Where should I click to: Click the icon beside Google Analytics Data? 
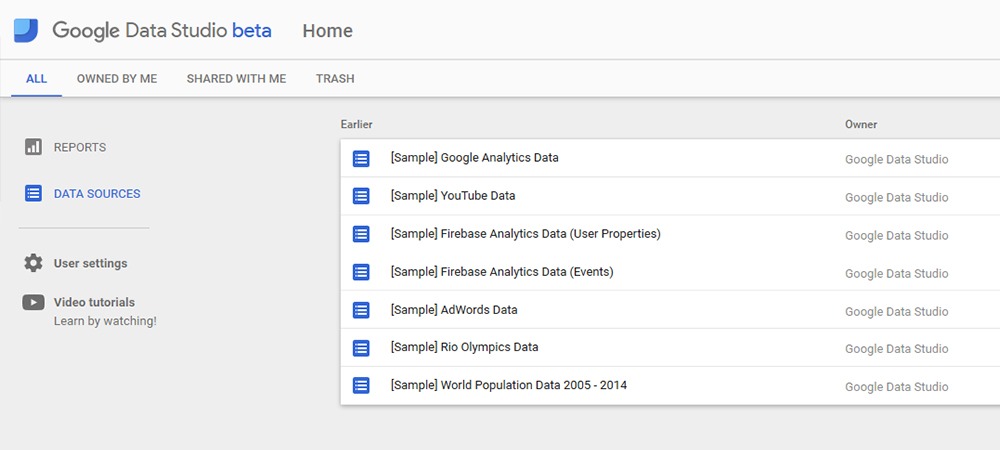click(x=361, y=158)
